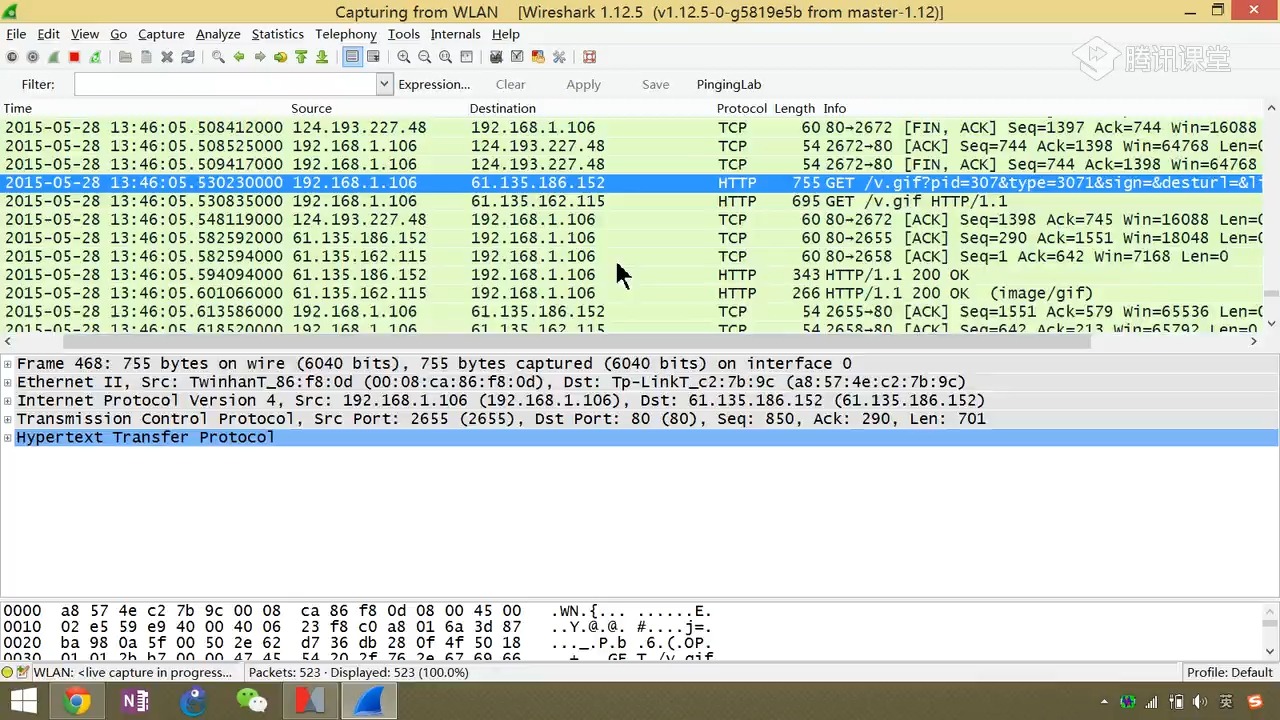Open the capture interfaces list icon
The image size is (1280, 720).
pyautogui.click(x=11, y=57)
